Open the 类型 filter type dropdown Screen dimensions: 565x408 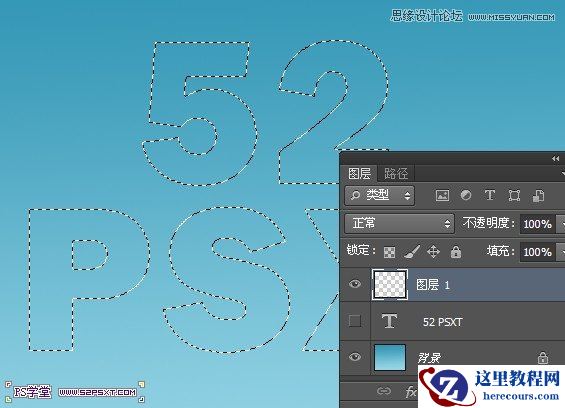(x=379, y=196)
